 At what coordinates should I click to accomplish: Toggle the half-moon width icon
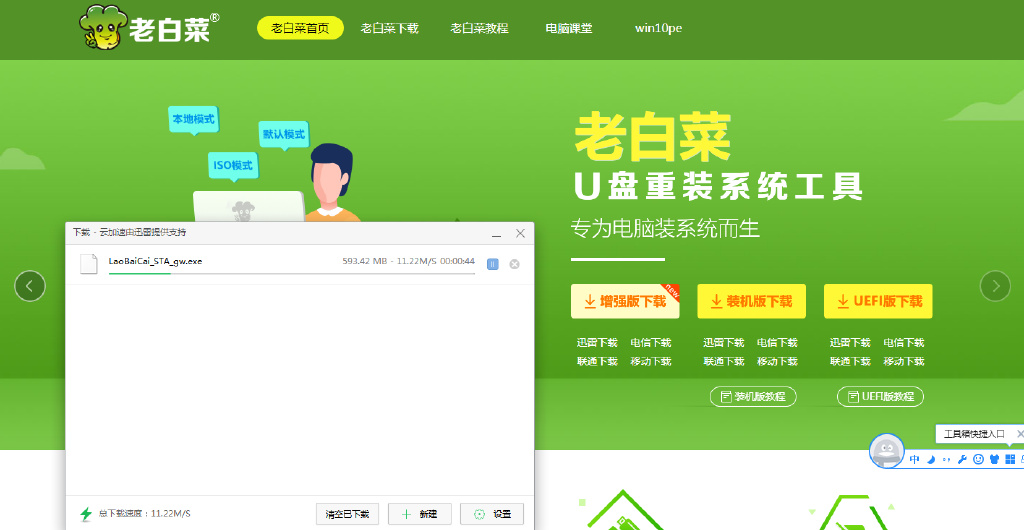[x=931, y=460]
